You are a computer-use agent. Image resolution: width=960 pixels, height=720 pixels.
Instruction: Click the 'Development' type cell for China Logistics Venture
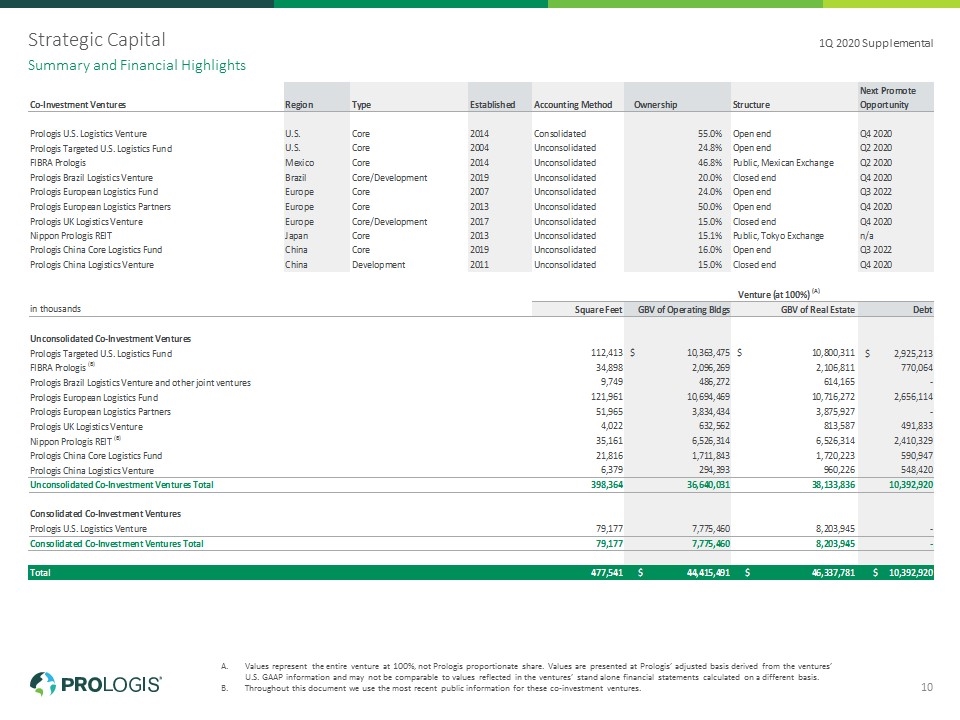(x=378, y=264)
